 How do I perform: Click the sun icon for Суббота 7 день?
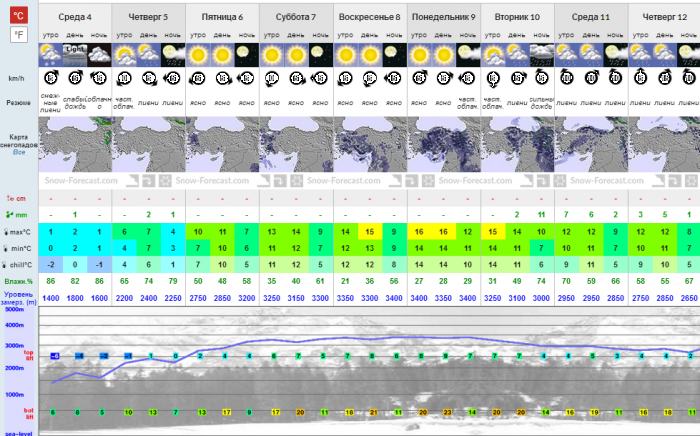click(x=296, y=55)
